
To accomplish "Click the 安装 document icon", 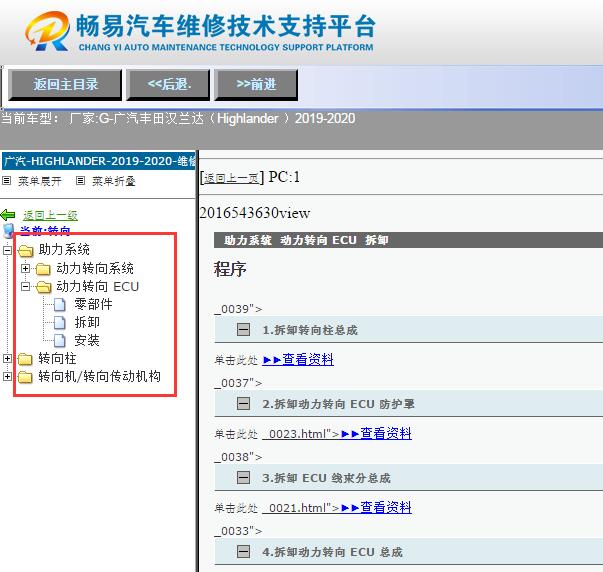I will click(x=60, y=340).
